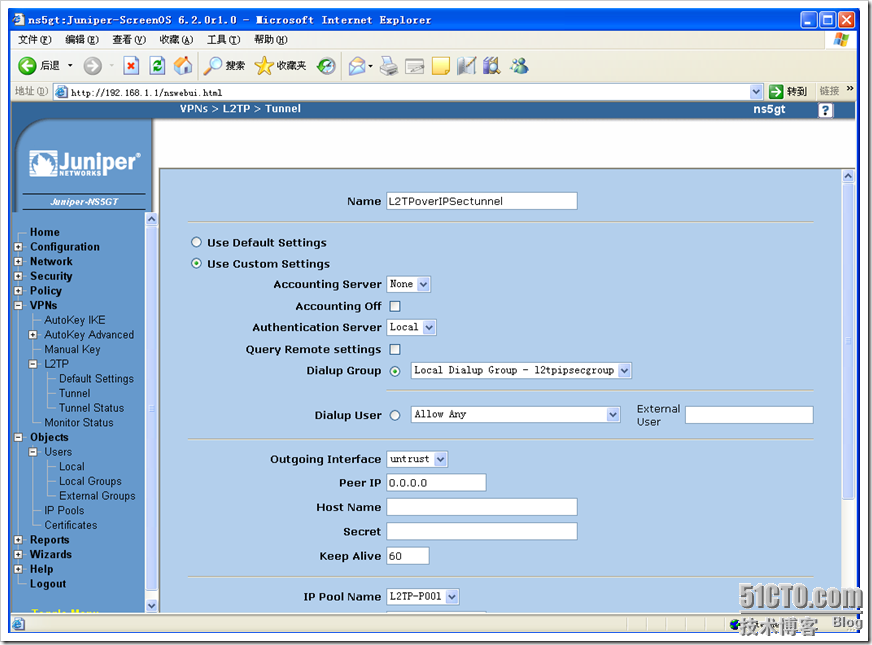Open the Search magnifier in toolbar

[x=212, y=66]
